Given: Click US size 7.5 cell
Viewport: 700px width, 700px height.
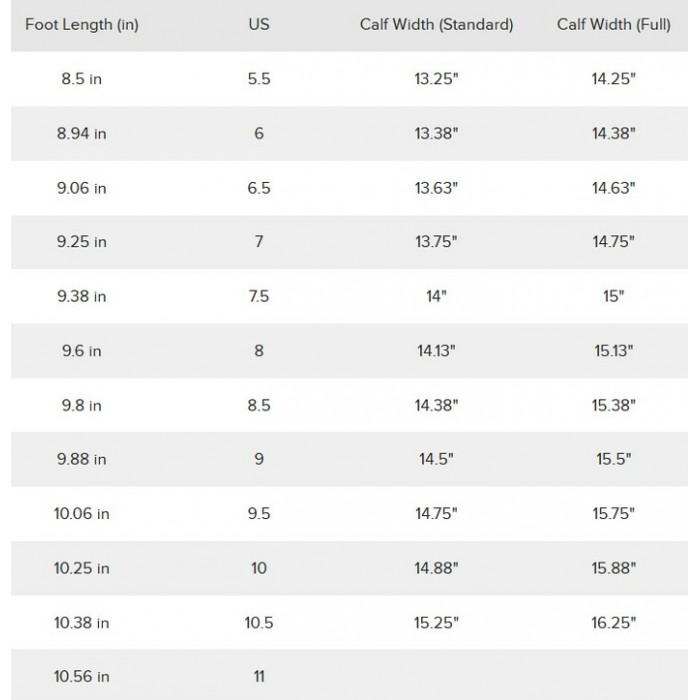Looking at the screenshot, I should click(x=259, y=296).
